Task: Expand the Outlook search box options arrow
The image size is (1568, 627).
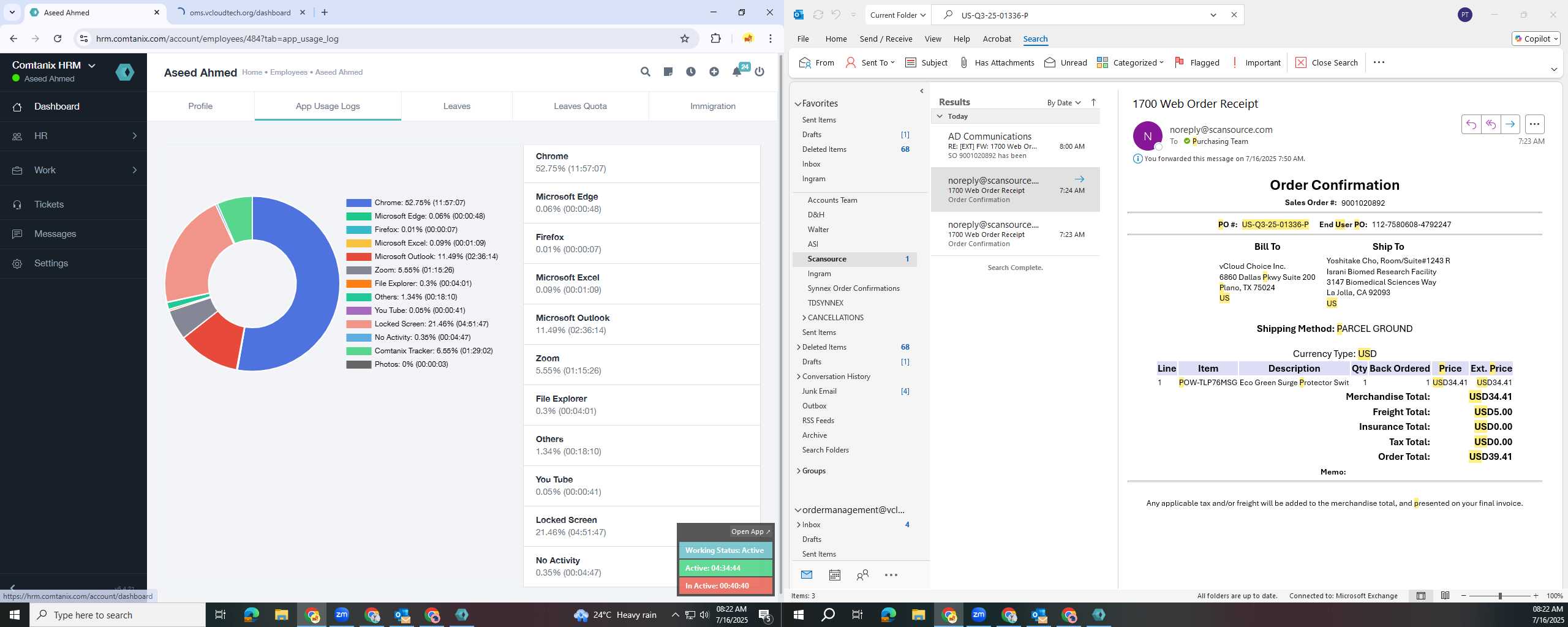Action: pos(1213,15)
